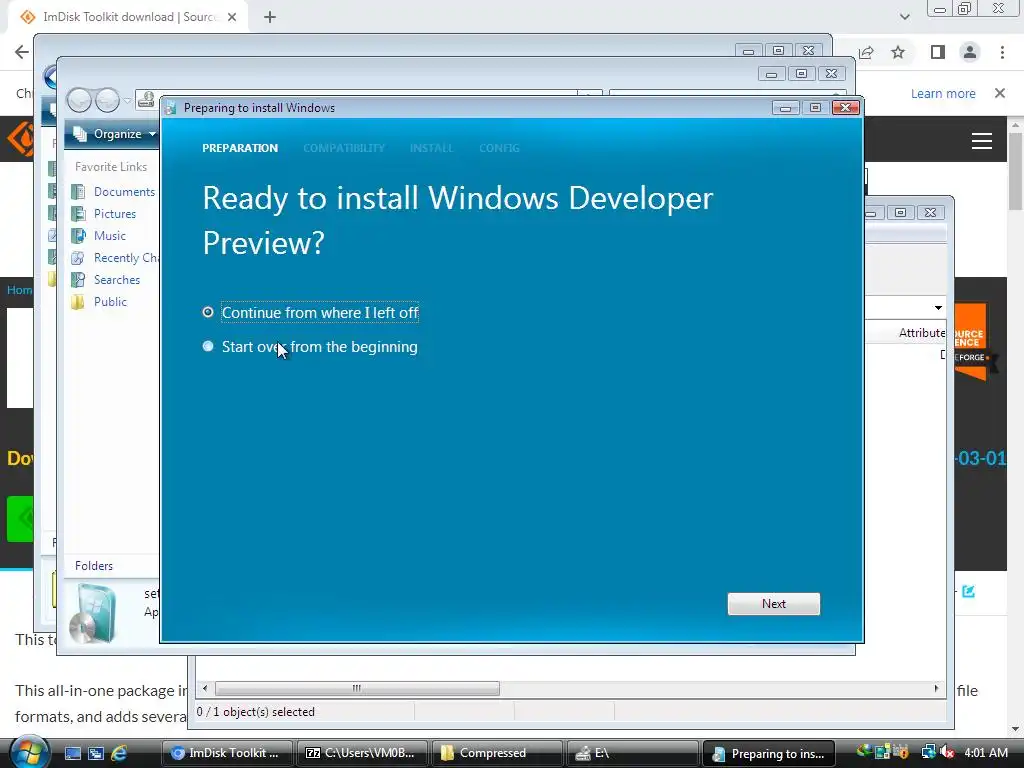The image size is (1024, 768).
Task: Click Learn more link in Chrome
Action: pos(943,93)
